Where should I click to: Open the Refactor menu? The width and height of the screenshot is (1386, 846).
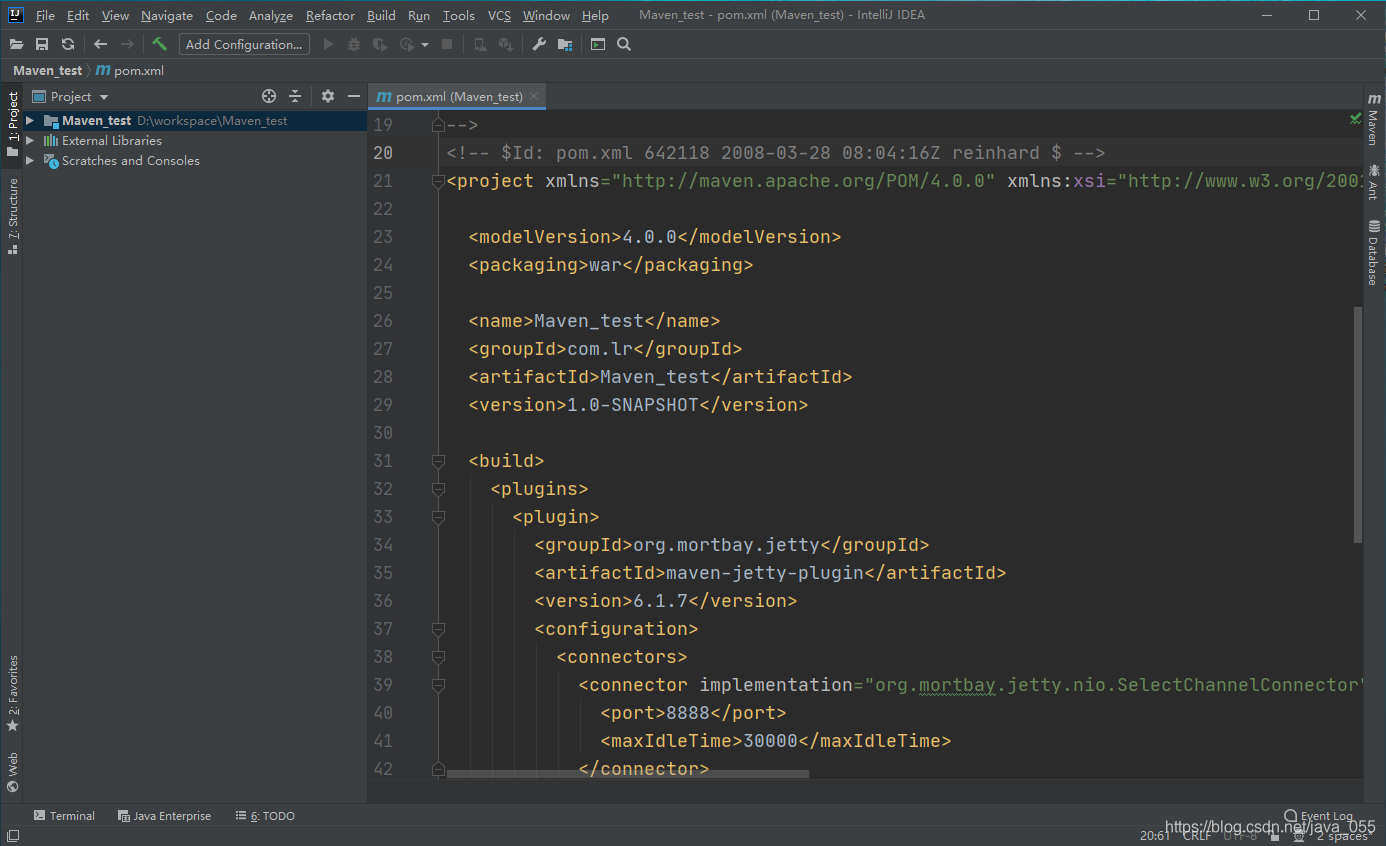point(330,15)
